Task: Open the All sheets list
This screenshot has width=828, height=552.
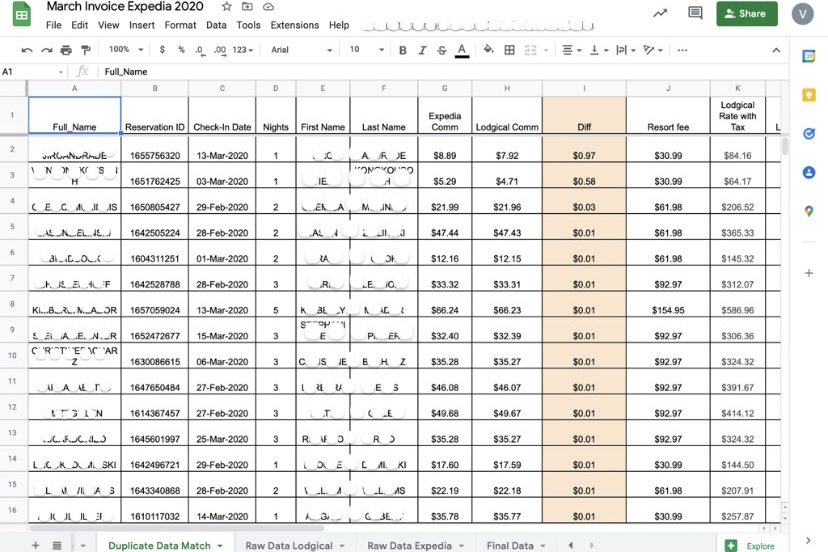Action: coord(57,545)
